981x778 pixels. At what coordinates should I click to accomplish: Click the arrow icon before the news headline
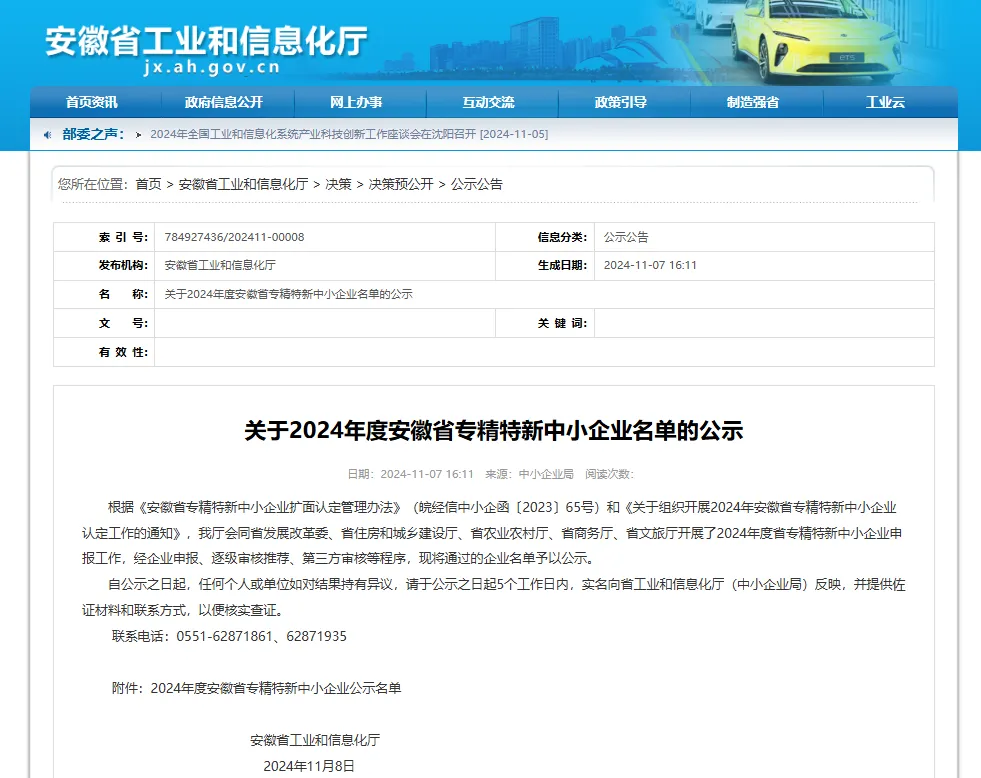click(138, 133)
